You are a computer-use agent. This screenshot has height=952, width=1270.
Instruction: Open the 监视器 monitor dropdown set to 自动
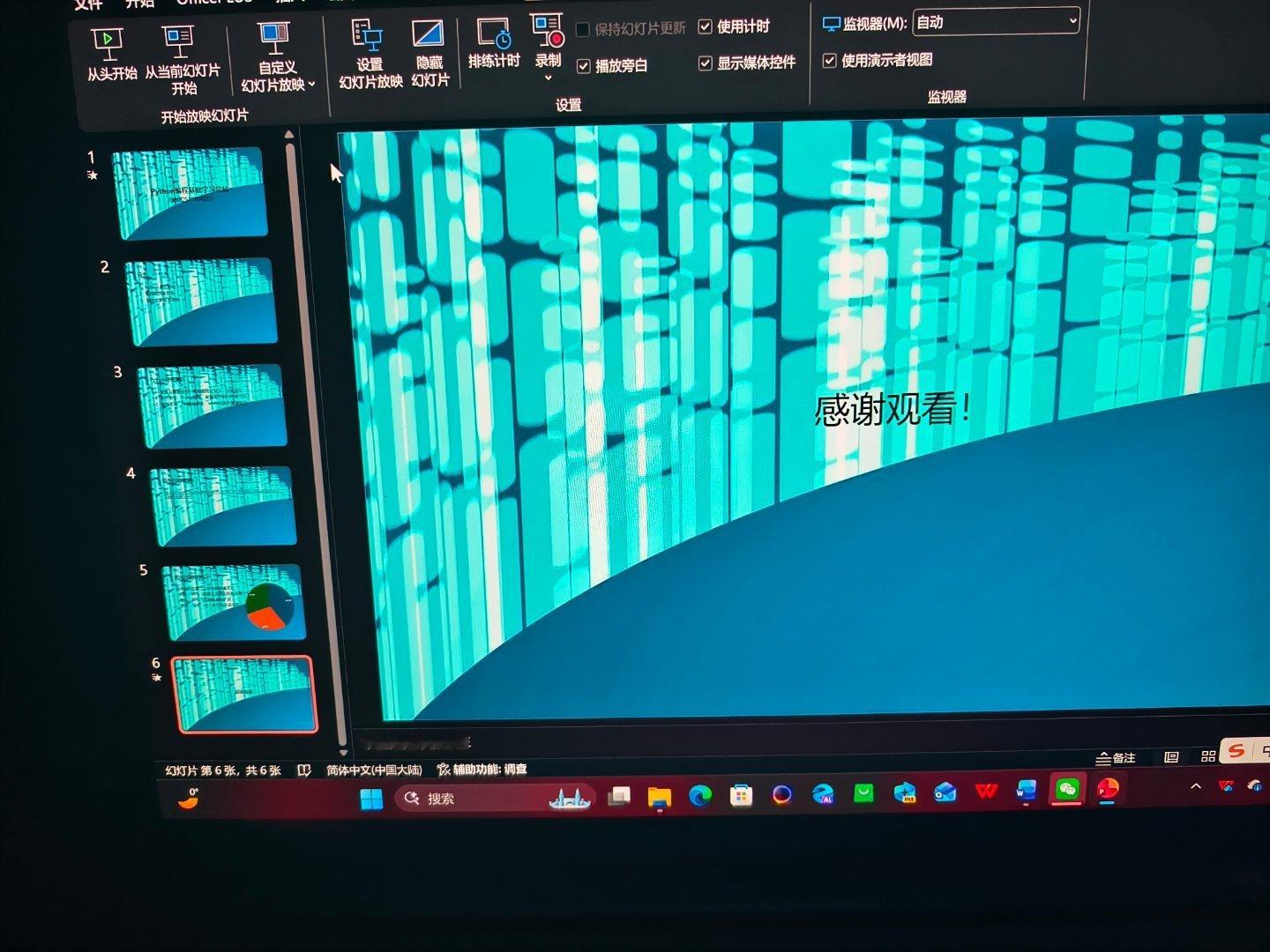[996, 21]
